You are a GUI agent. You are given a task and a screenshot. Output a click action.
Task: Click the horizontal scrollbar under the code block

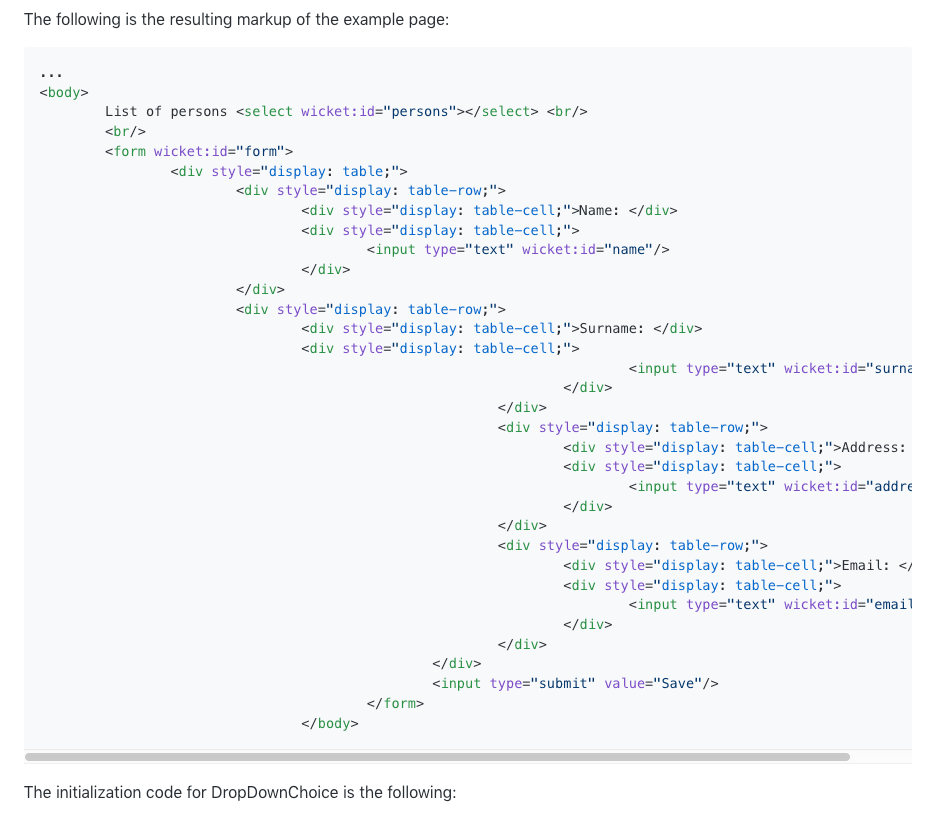(x=437, y=757)
